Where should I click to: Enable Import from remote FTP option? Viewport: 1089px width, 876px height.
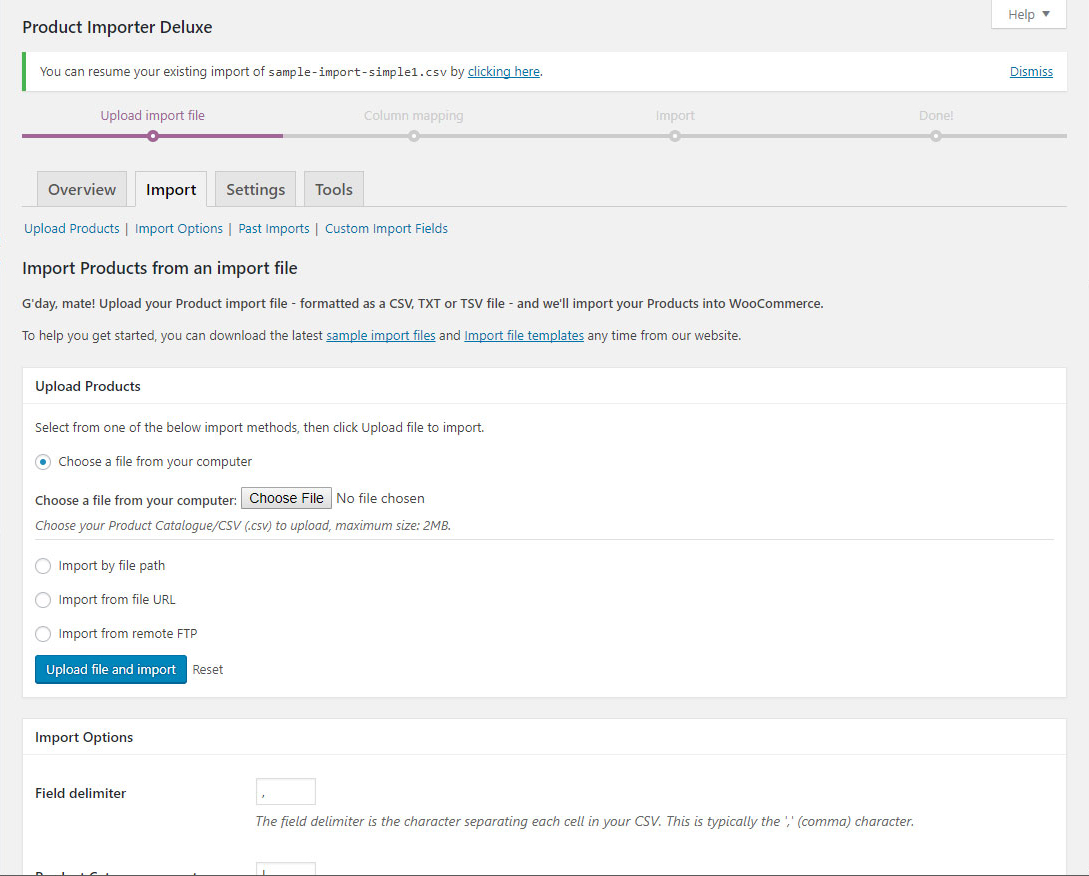pyautogui.click(x=43, y=634)
